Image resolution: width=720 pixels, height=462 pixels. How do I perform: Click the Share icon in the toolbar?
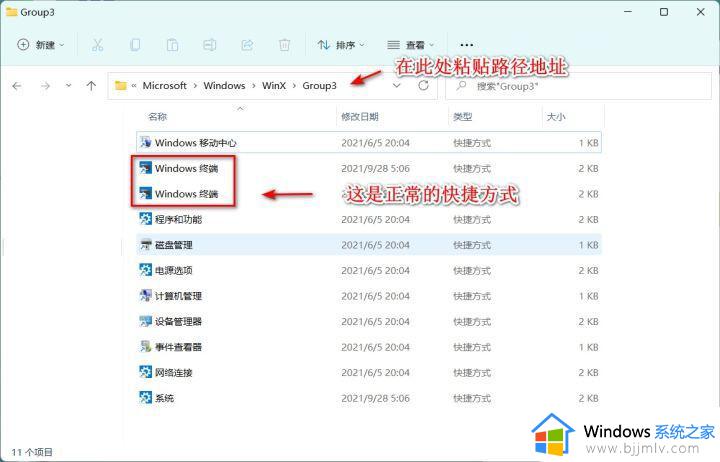pyautogui.click(x=247, y=45)
